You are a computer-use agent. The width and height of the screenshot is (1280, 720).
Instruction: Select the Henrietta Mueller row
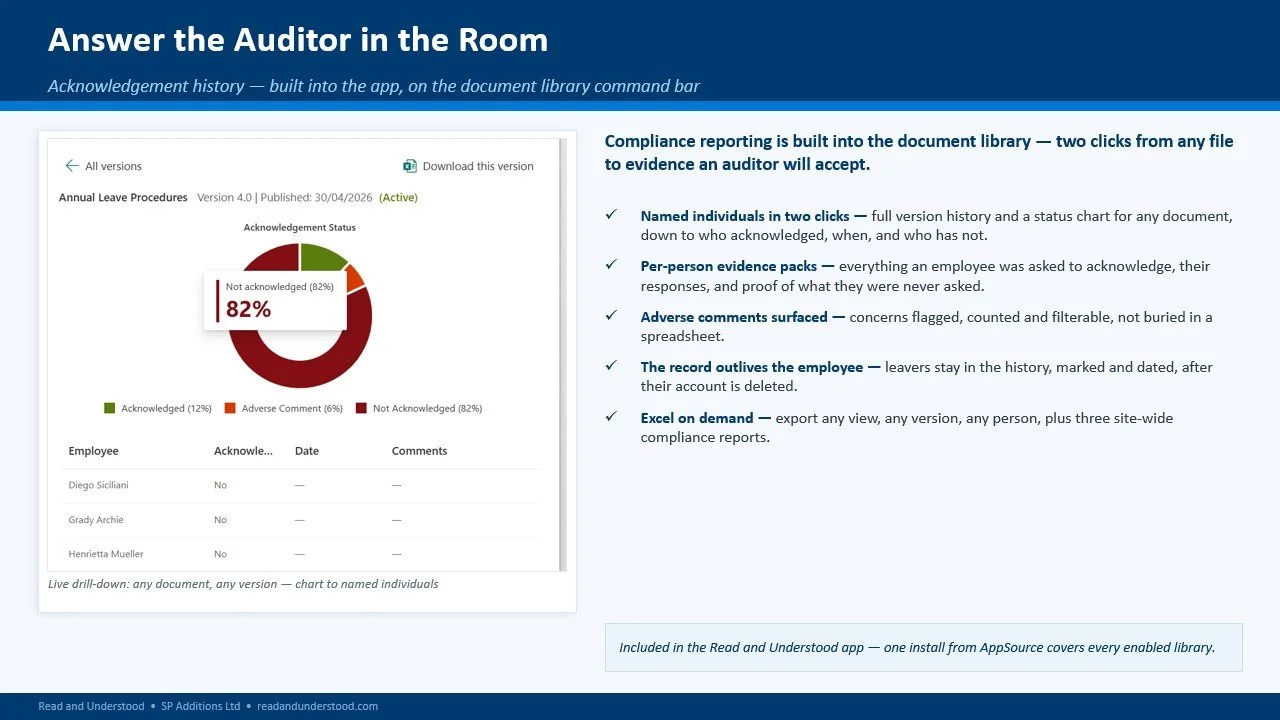click(300, 554)
